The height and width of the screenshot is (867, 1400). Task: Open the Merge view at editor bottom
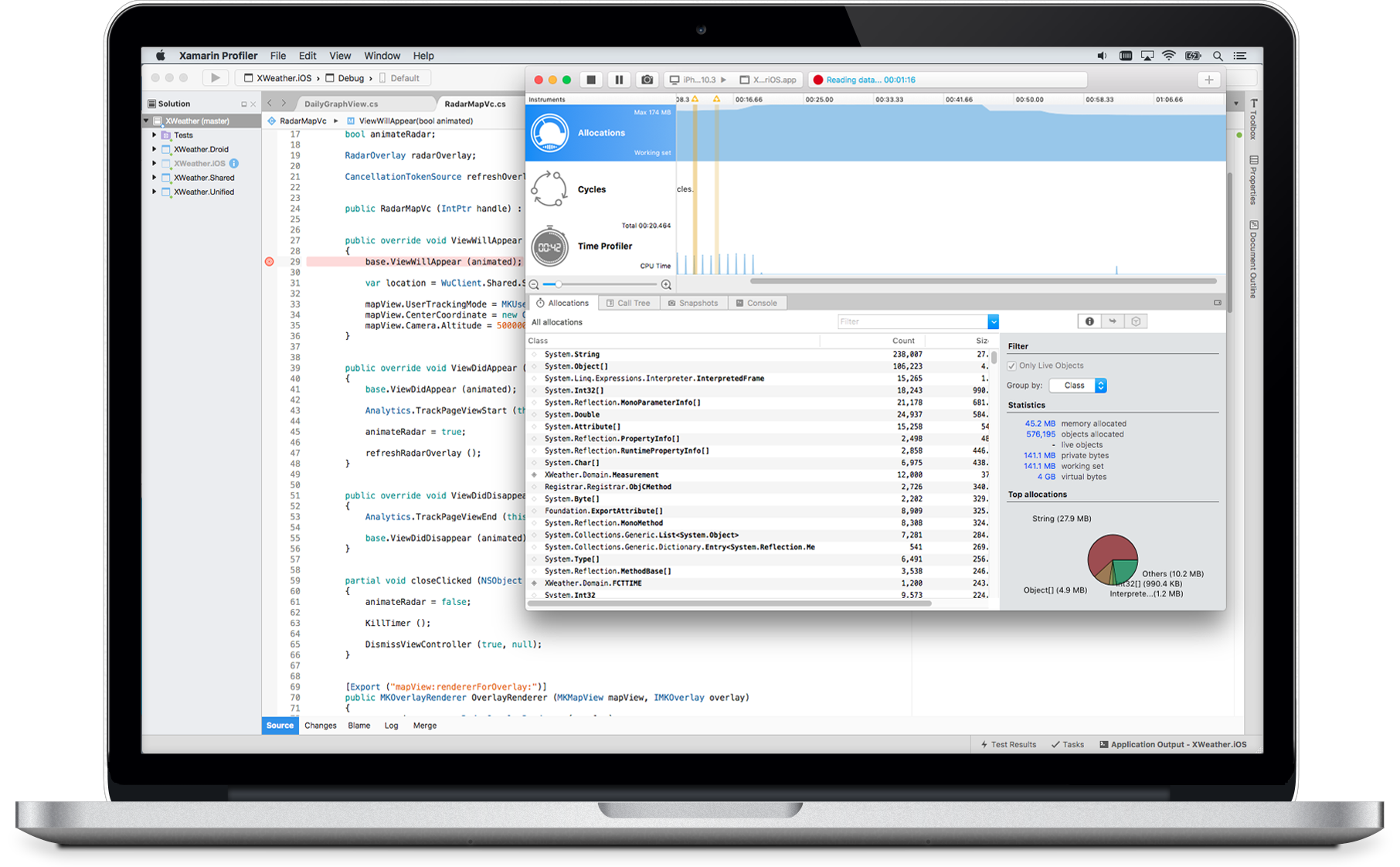[425, 726]
